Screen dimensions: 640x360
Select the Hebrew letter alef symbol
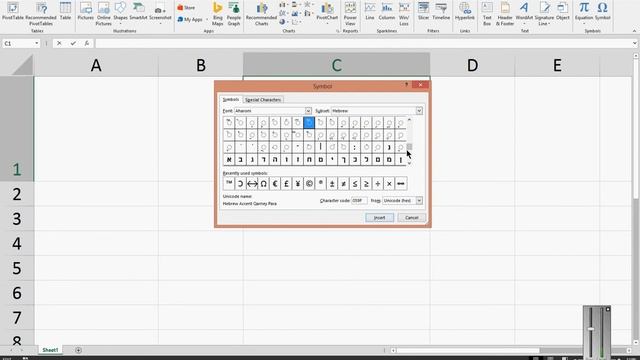click(229, 160)
